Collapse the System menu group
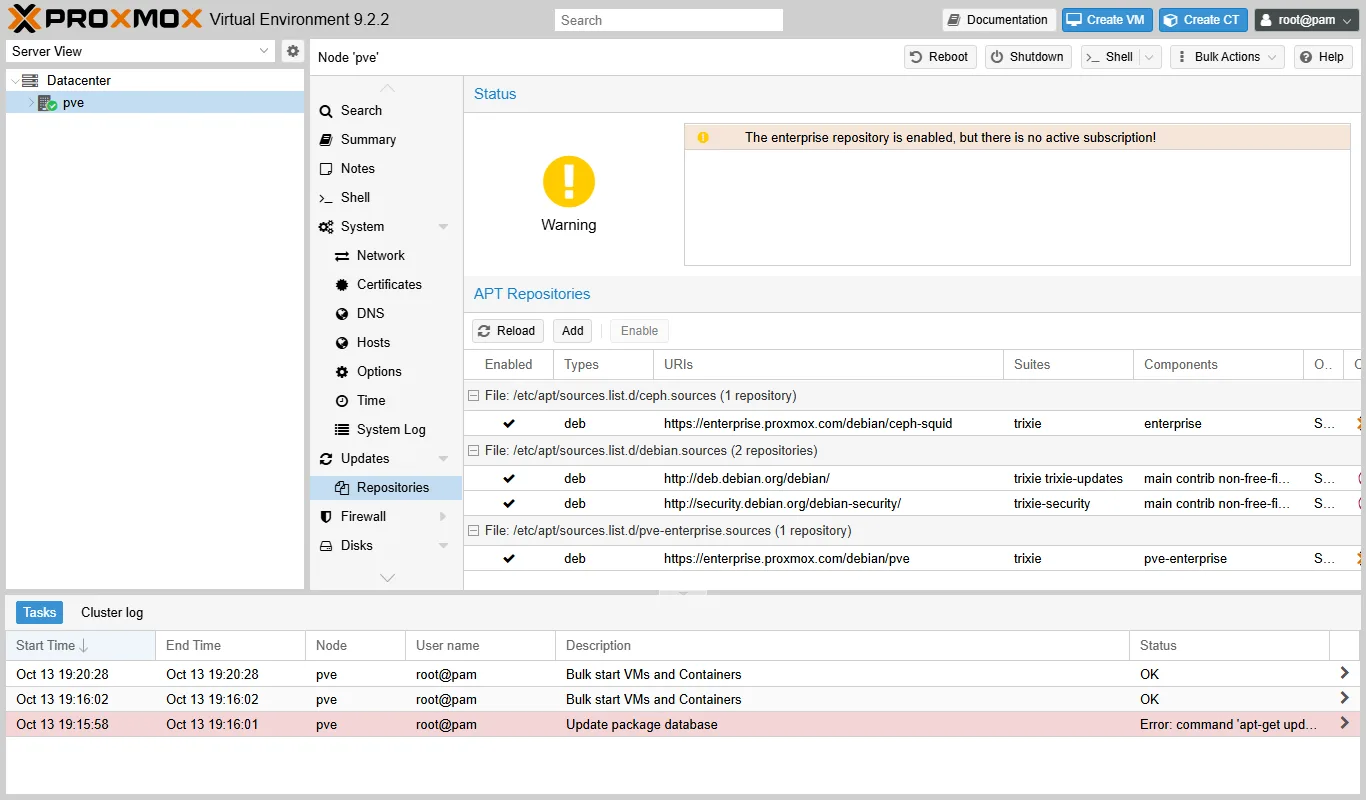The height and width of the screenshot is (800, 1366). [x=443, y=227]
